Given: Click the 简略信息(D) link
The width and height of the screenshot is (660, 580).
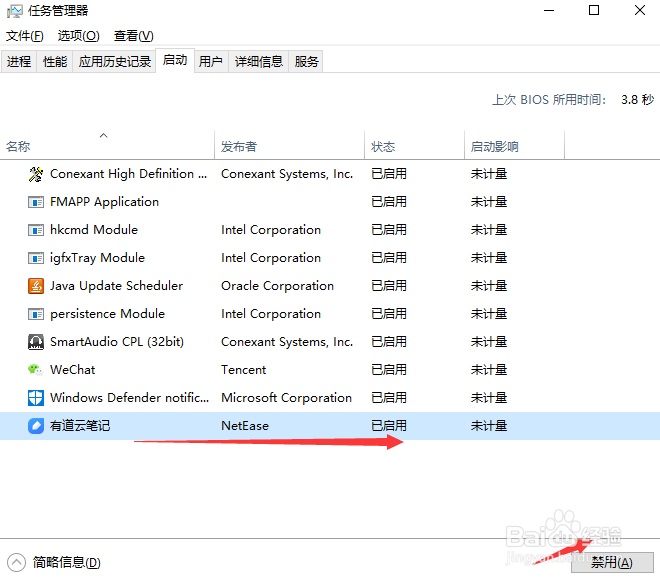Looking at the screenshot, I should (67, 562).
